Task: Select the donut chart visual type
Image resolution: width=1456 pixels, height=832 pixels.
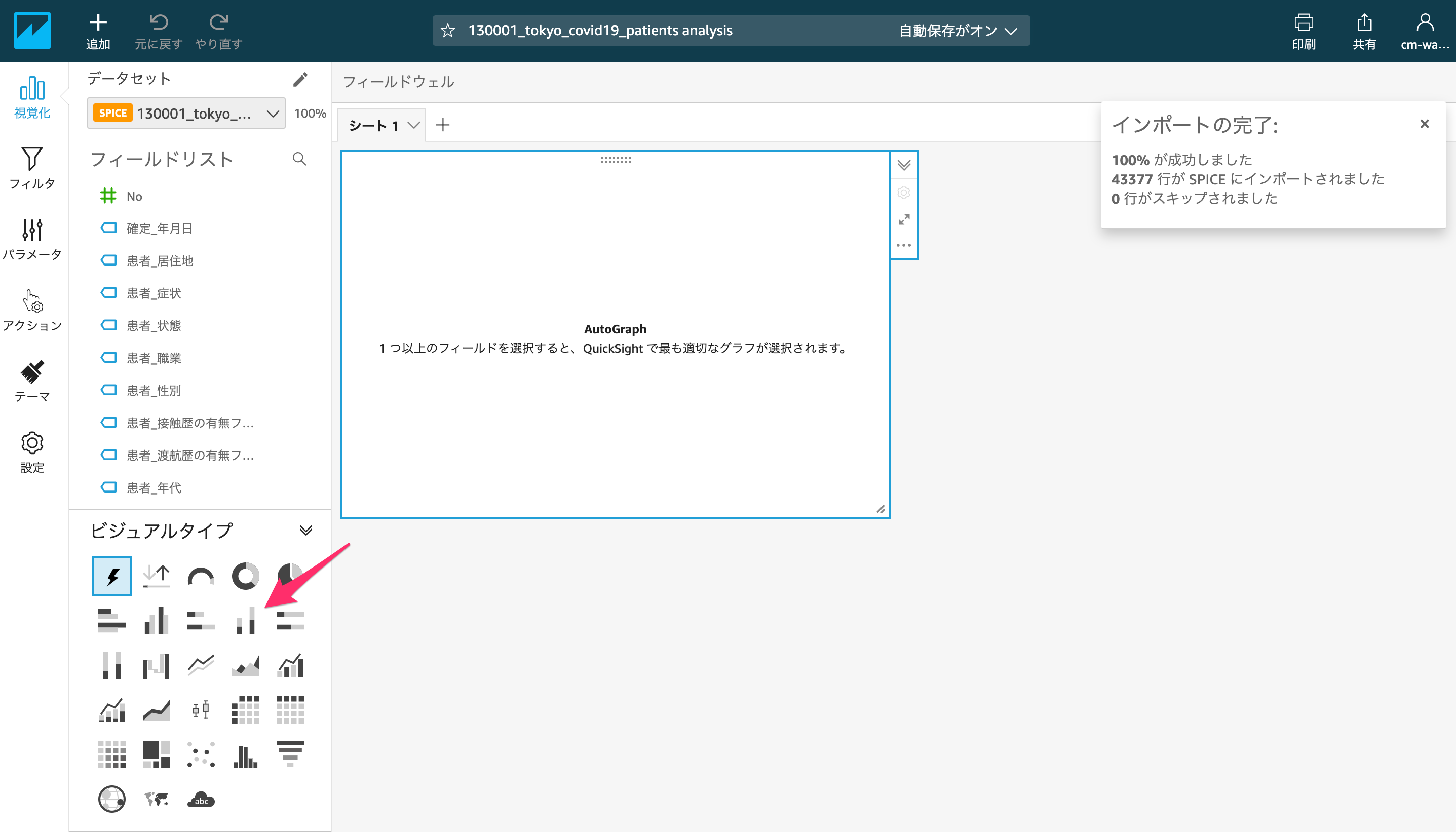Action: click(x=245, y=576)
